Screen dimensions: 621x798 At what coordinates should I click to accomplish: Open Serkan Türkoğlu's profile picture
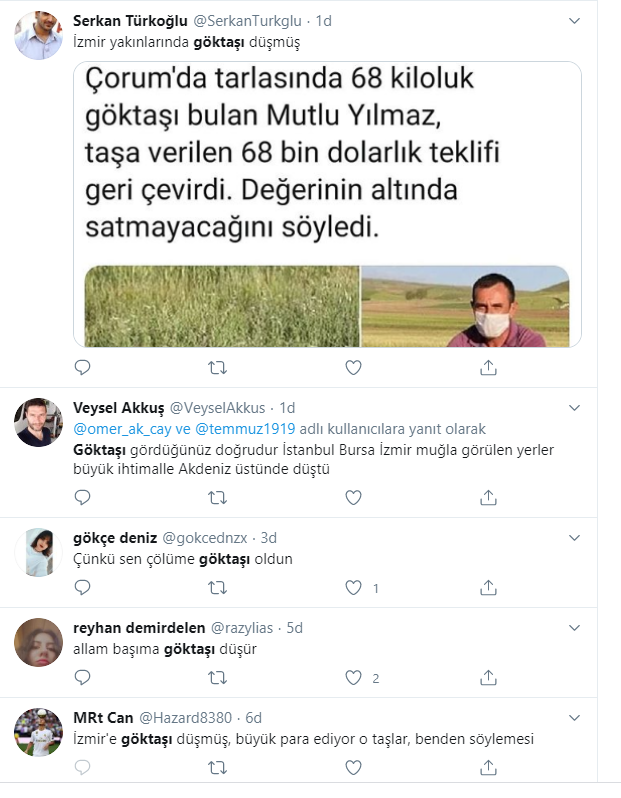pos(39,35)
